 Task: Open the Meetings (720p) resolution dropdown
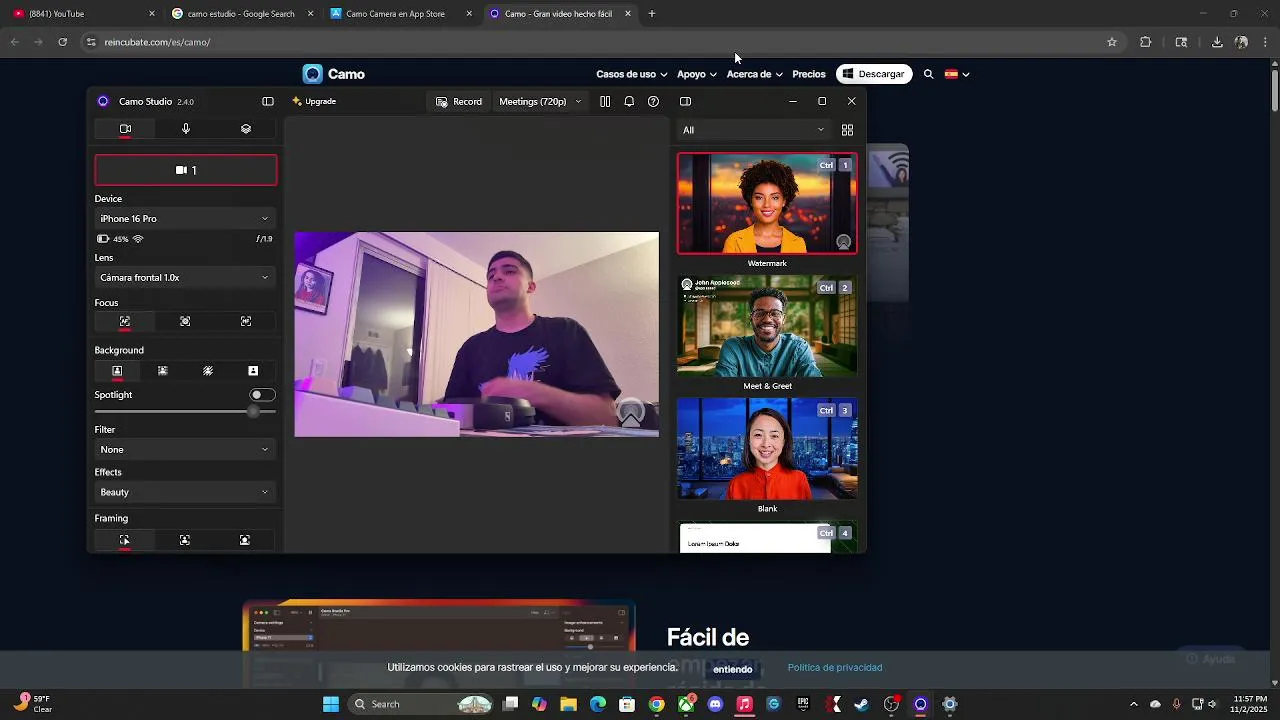pyautogui.click(x=540, y=101)
